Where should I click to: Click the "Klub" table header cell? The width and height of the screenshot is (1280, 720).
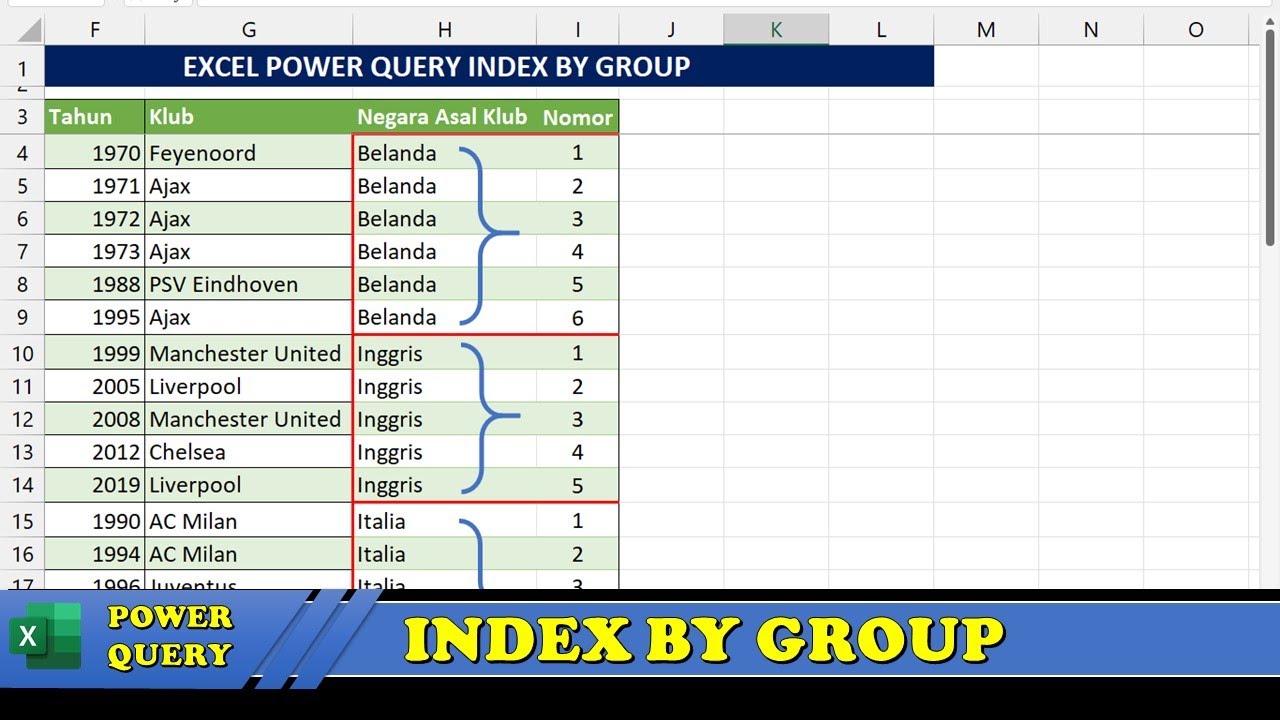coord(249,117)
